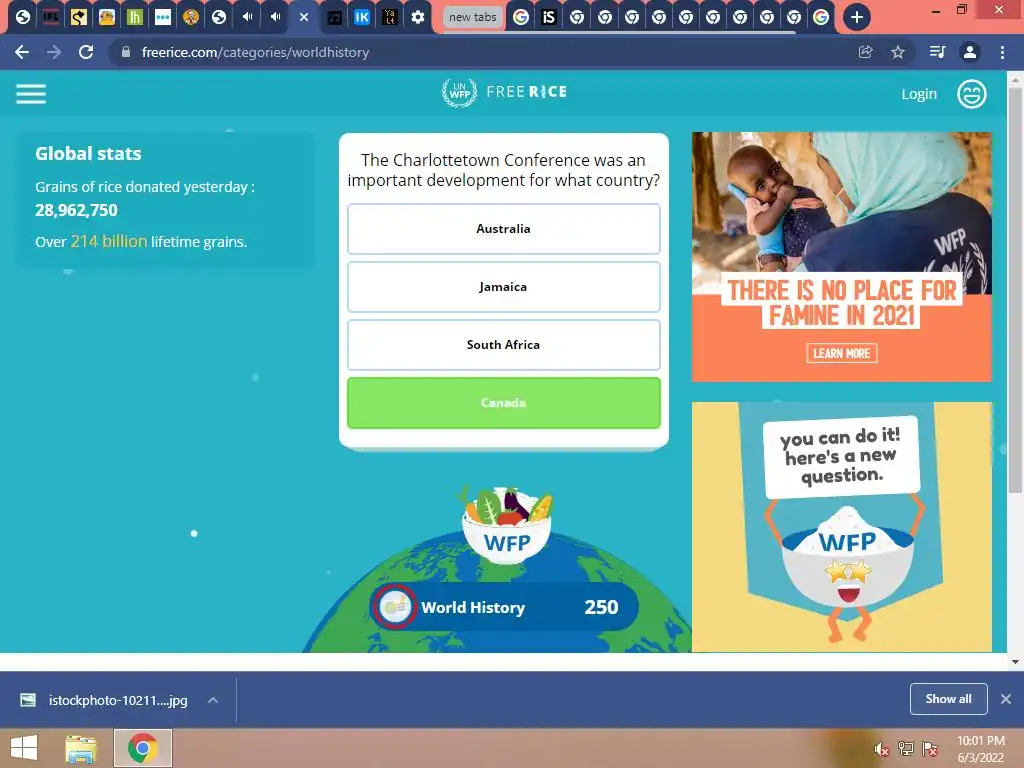Switch to the IK tab

pyautogui.click(x=362, y=17)
